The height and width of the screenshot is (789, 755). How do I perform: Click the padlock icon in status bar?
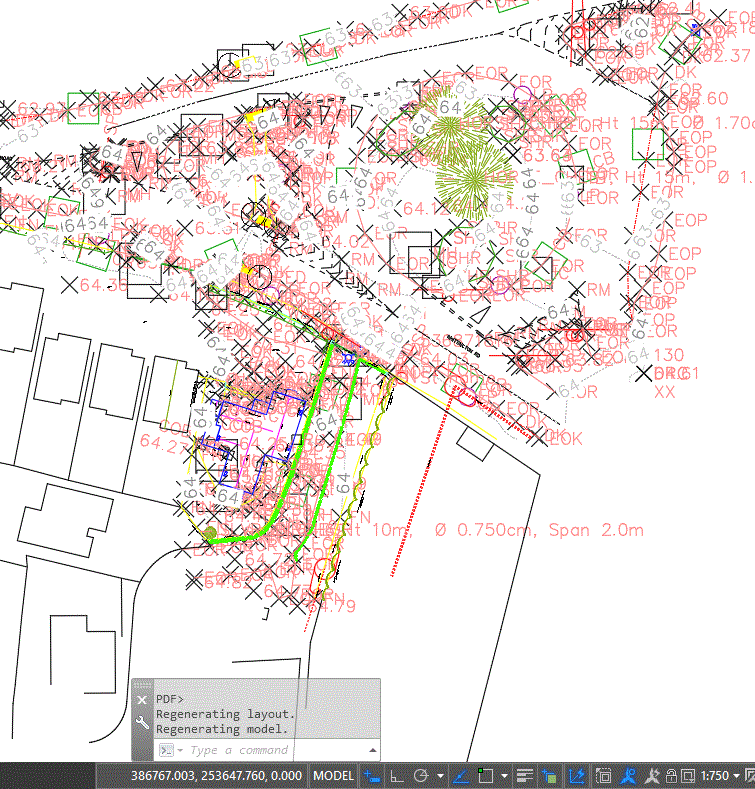pyautogui.click(x=671, y=775)
